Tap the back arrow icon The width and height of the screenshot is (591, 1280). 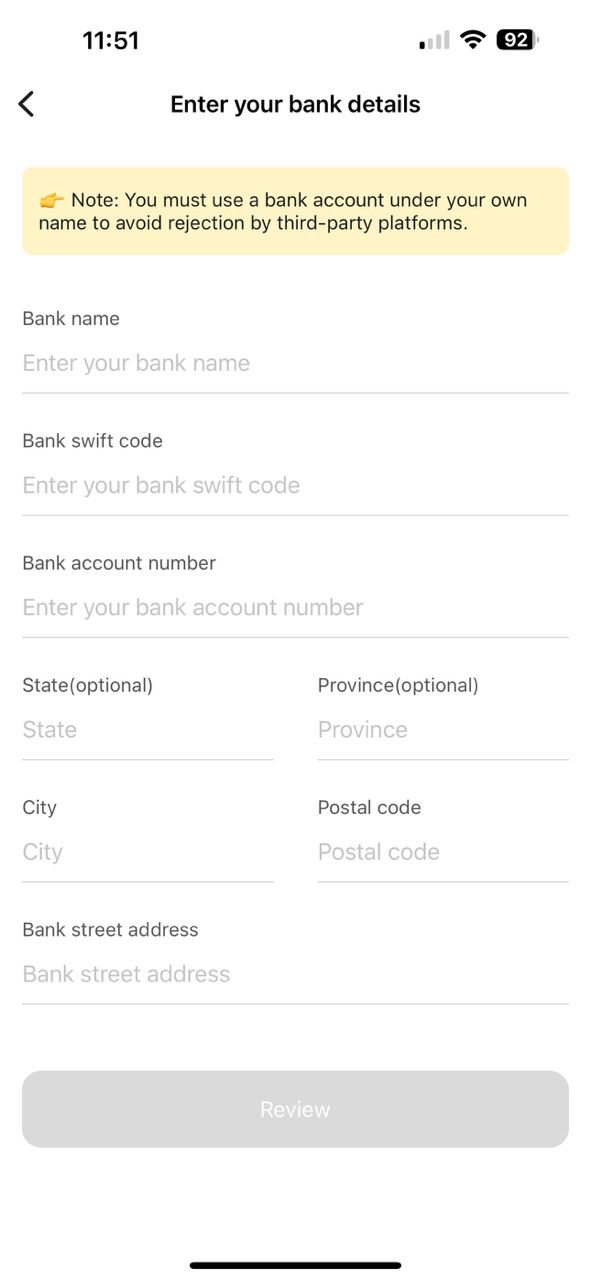click(x=26, y=103)
